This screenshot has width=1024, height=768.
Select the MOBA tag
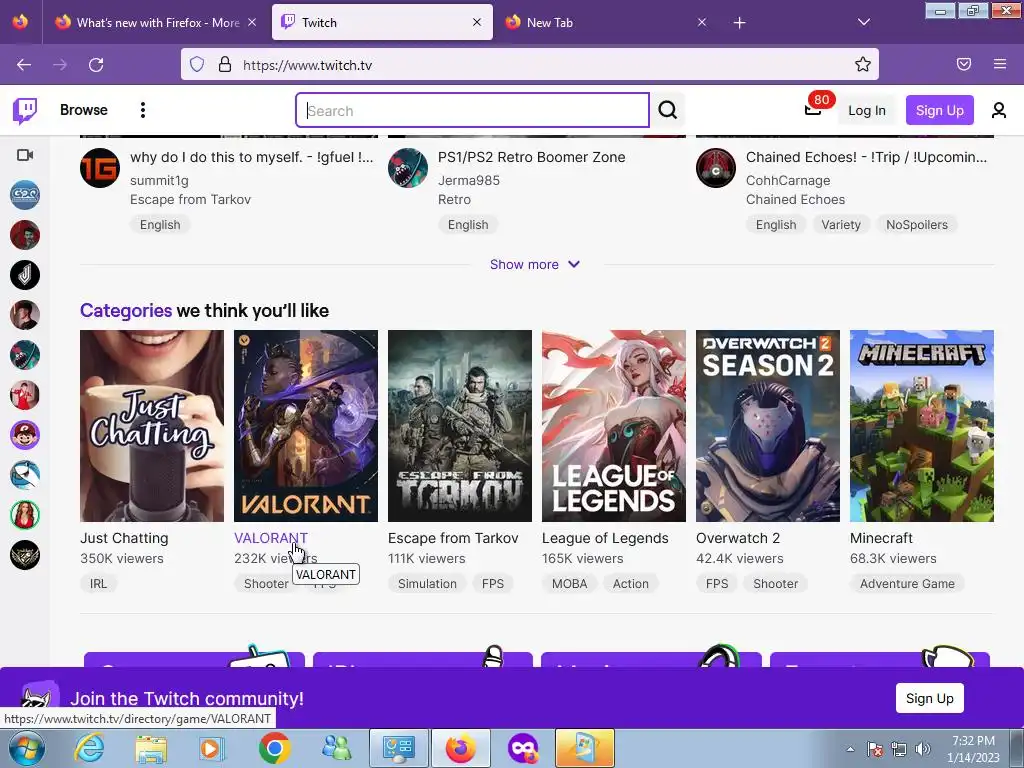[569, 583]
